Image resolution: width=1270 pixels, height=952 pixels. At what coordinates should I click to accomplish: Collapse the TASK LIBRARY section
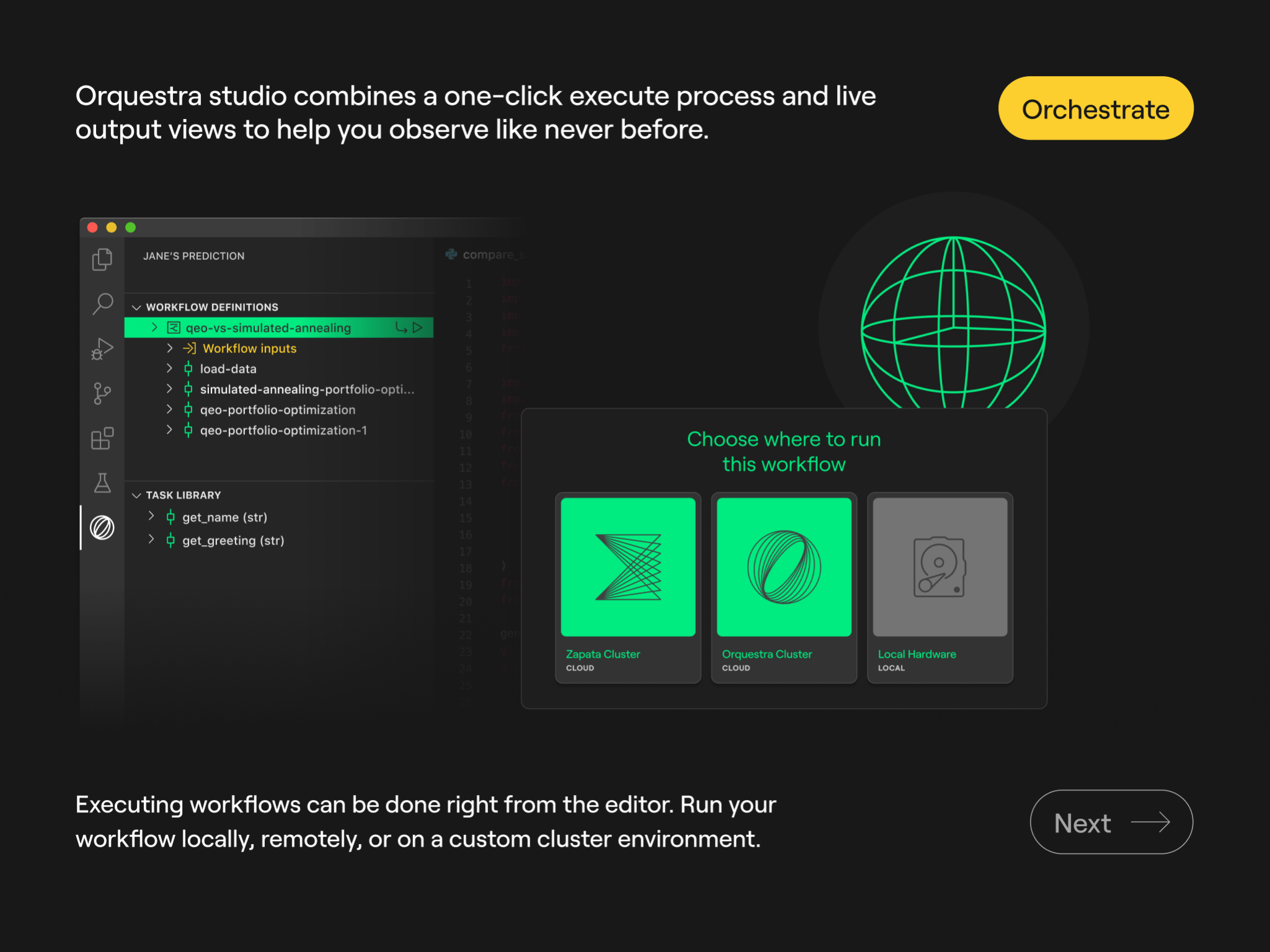[x=136, y=496]
